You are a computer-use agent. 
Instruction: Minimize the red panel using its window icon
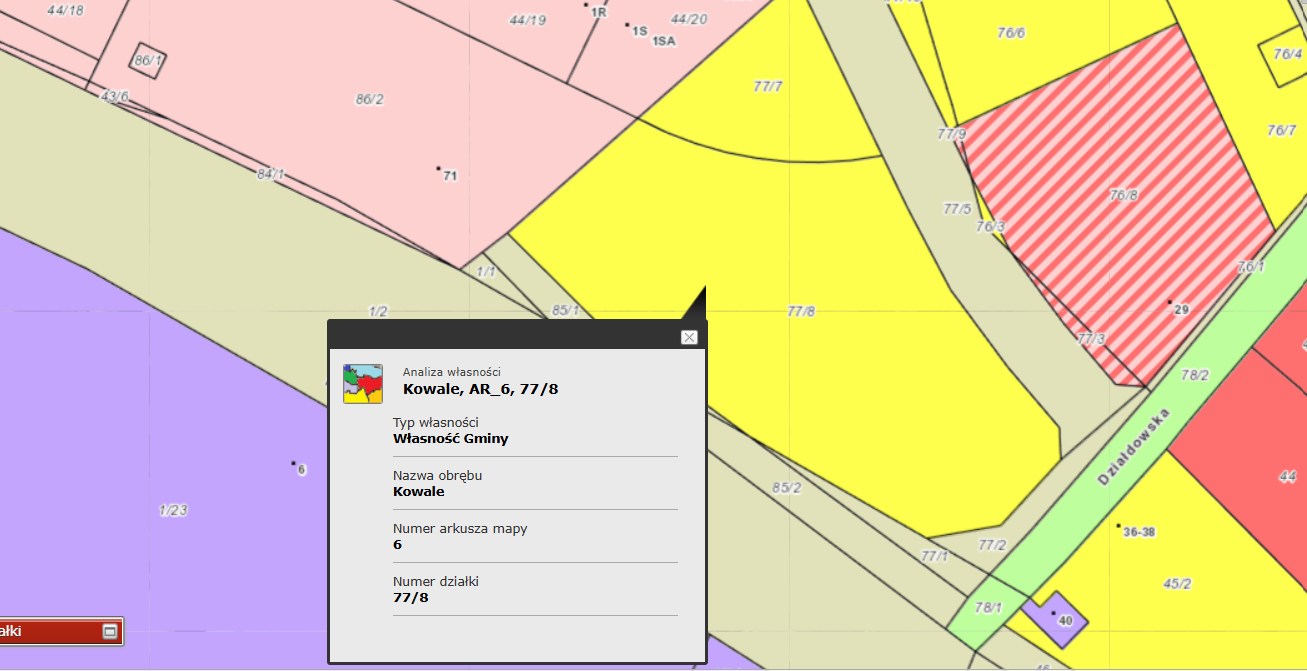click(110, 631)
